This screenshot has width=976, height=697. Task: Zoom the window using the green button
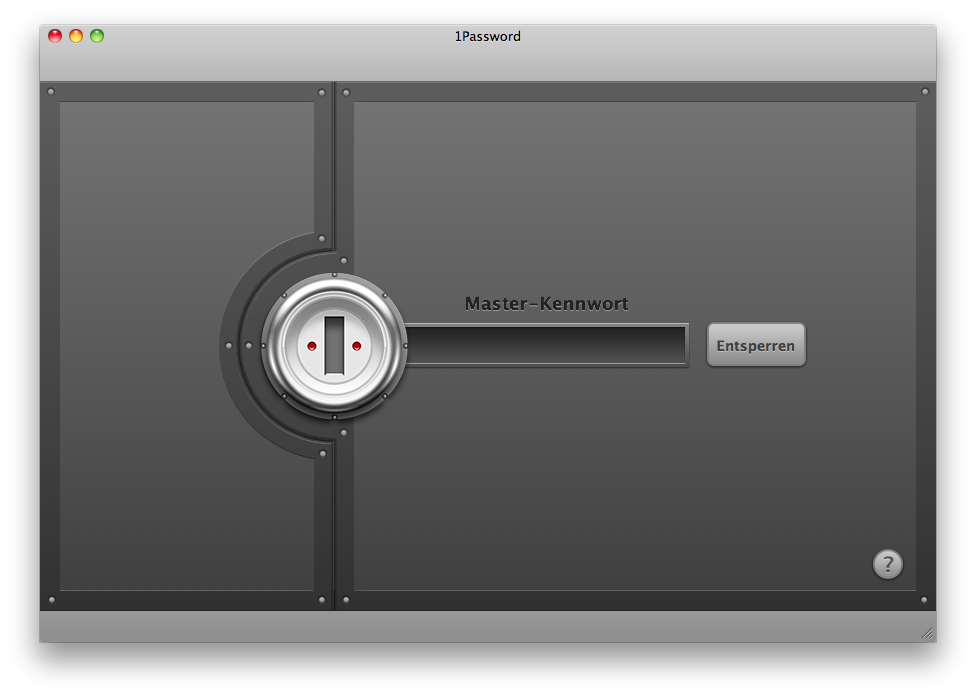click(x=97, y=36)
